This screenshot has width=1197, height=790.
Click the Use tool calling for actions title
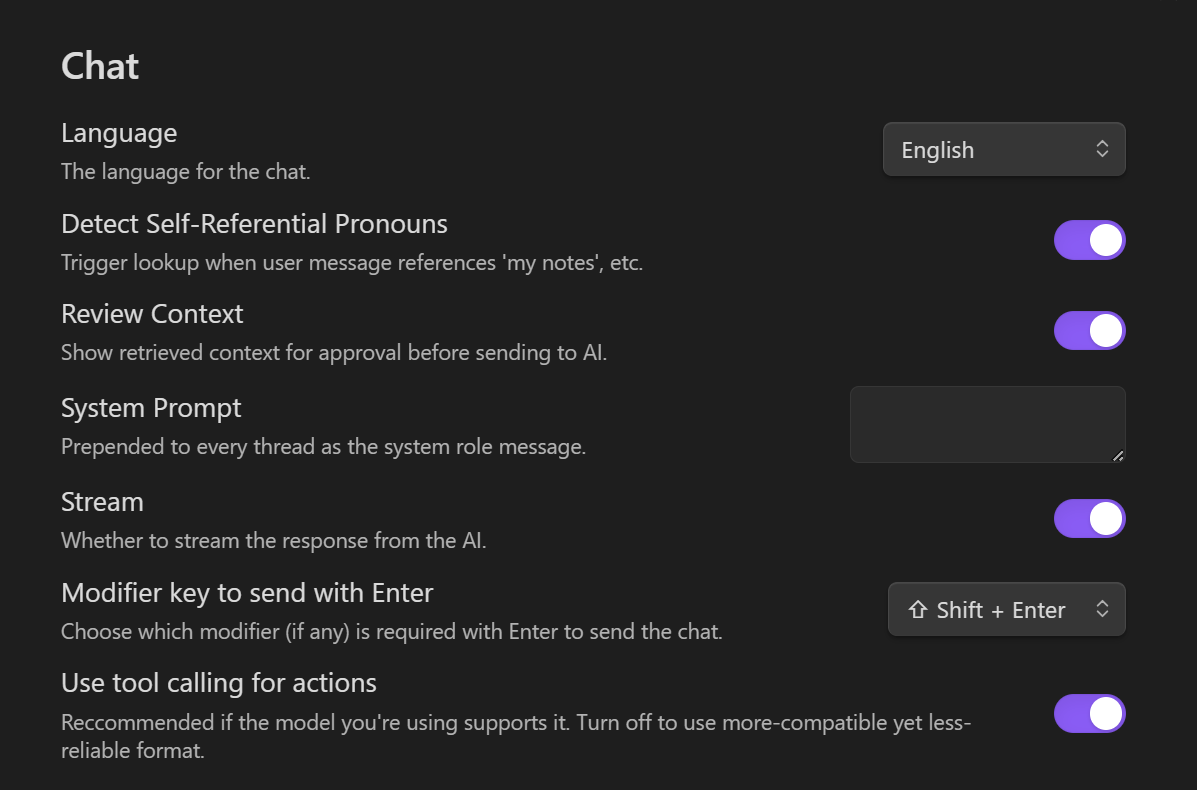coord(219,683)
